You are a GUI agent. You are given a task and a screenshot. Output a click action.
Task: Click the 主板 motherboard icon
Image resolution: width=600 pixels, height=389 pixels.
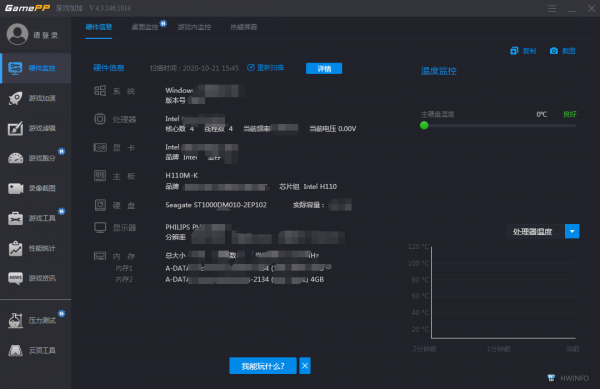pos(100,176)
